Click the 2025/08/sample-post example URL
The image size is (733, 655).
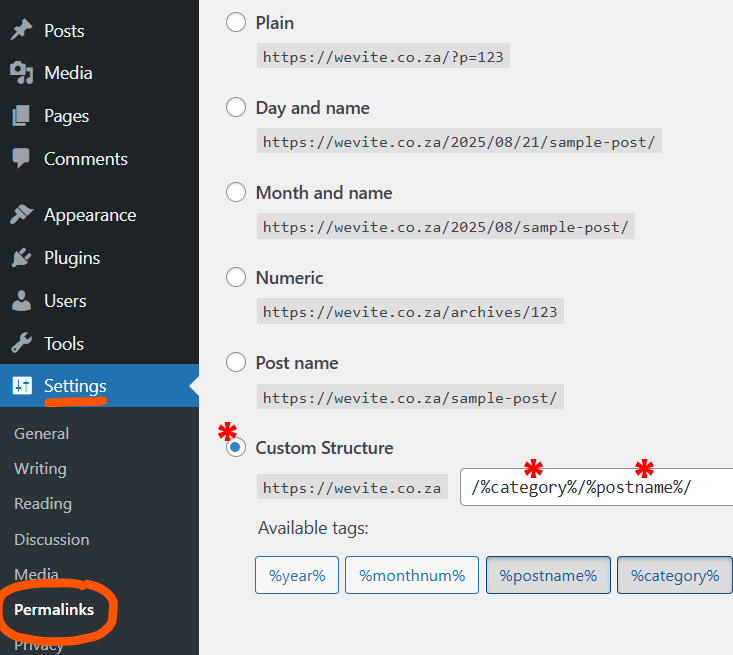(x=446, y=226)
